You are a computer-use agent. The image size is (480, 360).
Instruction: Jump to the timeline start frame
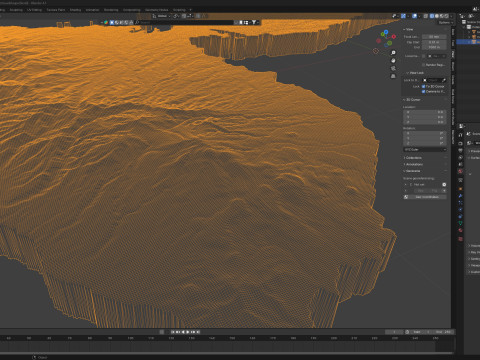[173, 332]
